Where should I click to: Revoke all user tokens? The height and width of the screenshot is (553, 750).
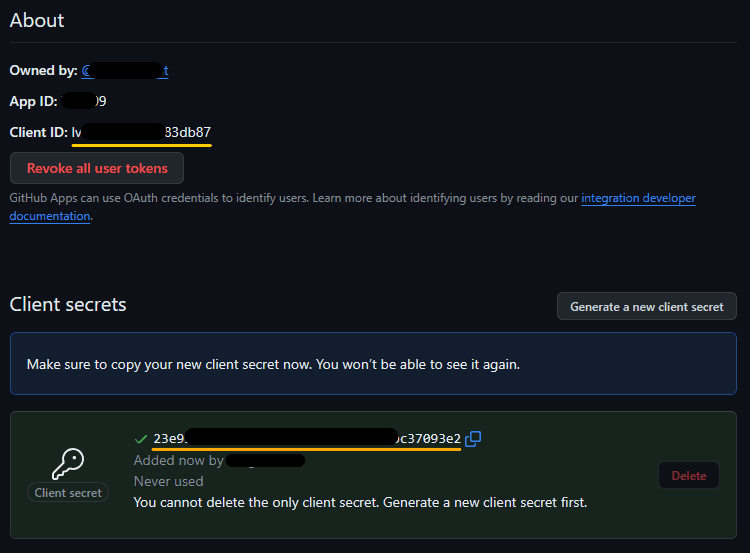pos(97,168)
